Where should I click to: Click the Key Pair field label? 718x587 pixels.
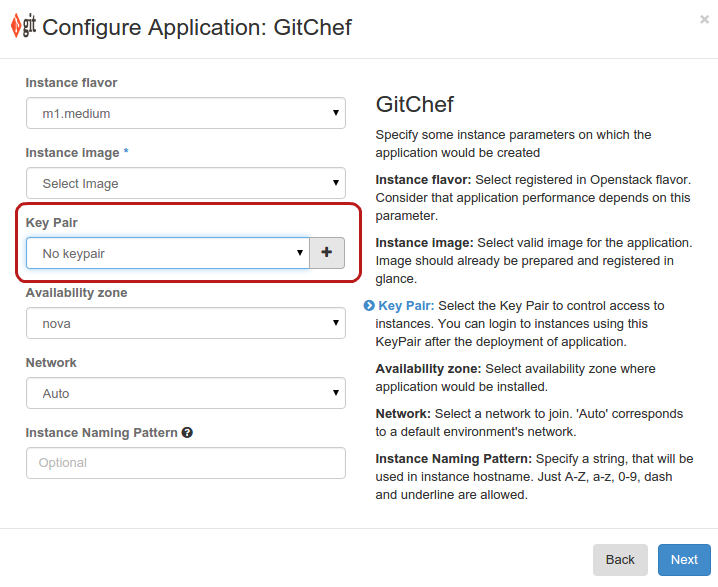click(51, 223)
